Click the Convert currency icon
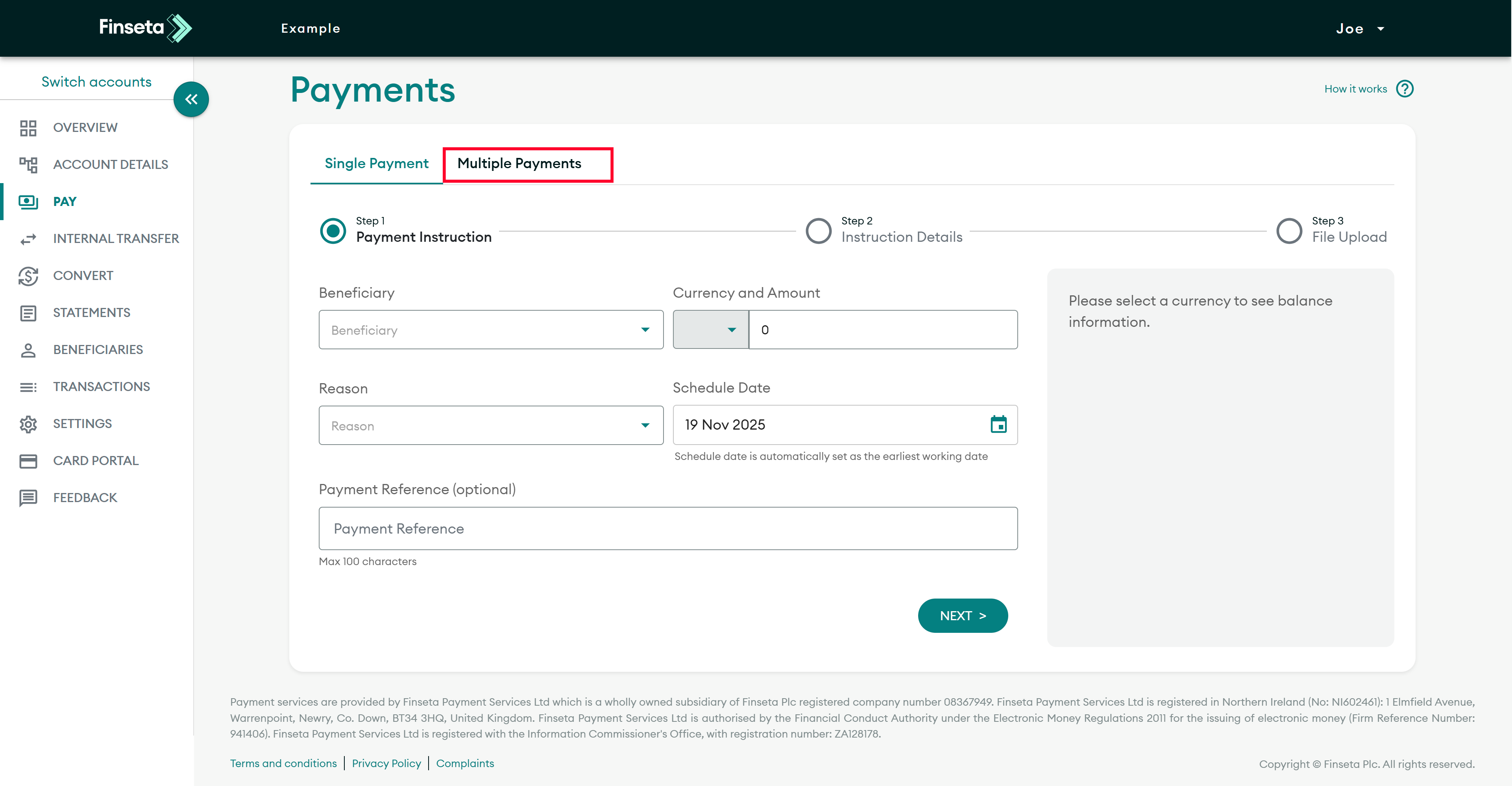 (28, 276)
